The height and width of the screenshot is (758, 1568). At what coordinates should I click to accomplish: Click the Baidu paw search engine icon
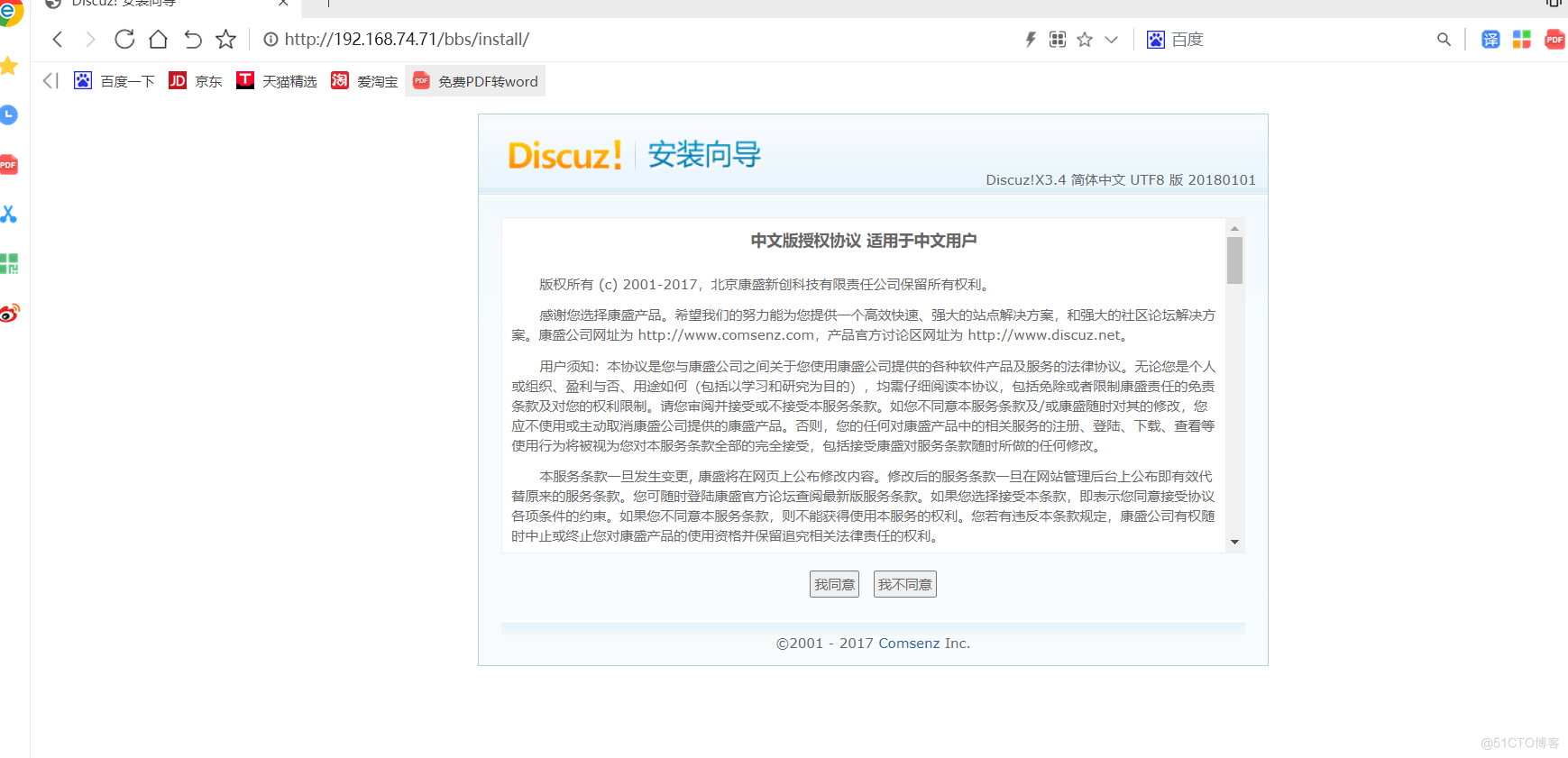coord(1155,39)
